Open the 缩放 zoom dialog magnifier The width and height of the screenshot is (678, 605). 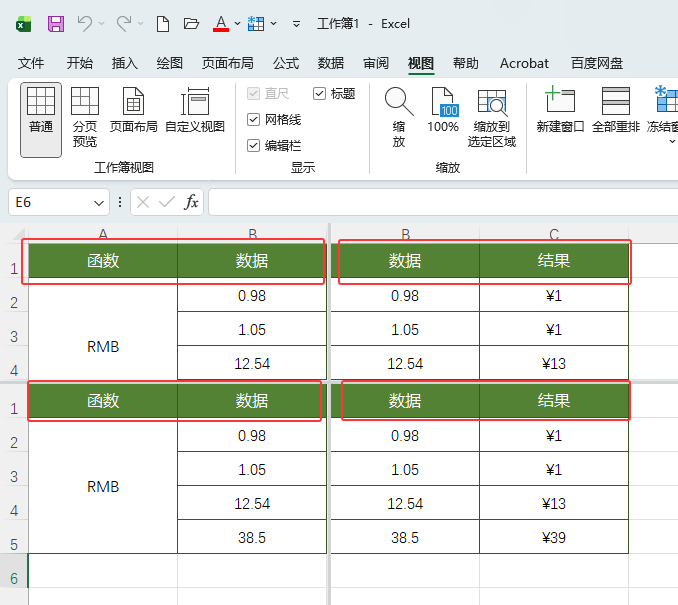click(399, 117)
